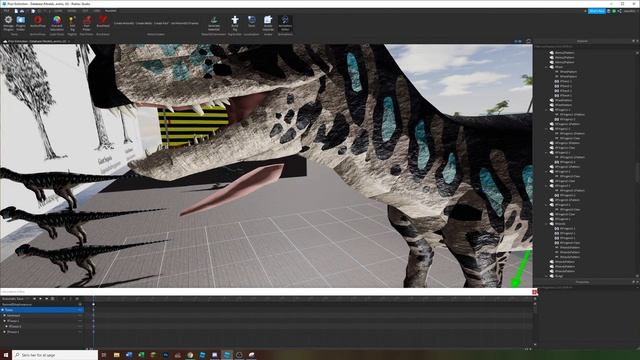Switch to the Home ribbon tab
This screenshot has height=360, width=640.
58,11
